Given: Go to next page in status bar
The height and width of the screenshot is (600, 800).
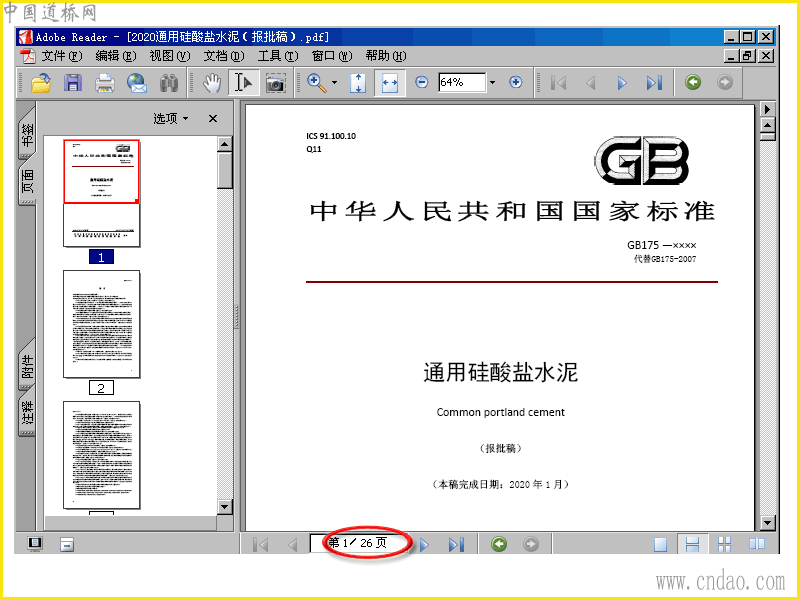Looking at the screenshot, I should click(x=424, y=544).
